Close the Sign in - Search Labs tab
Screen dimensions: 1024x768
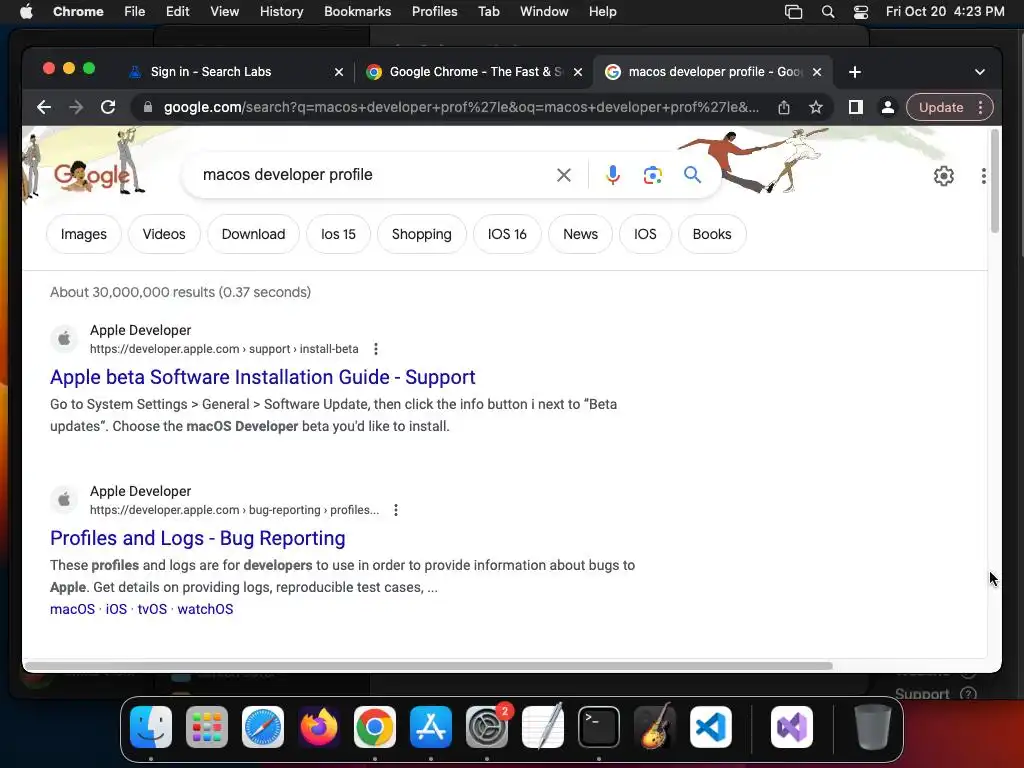pyautogui.click(x=339, y=72)
